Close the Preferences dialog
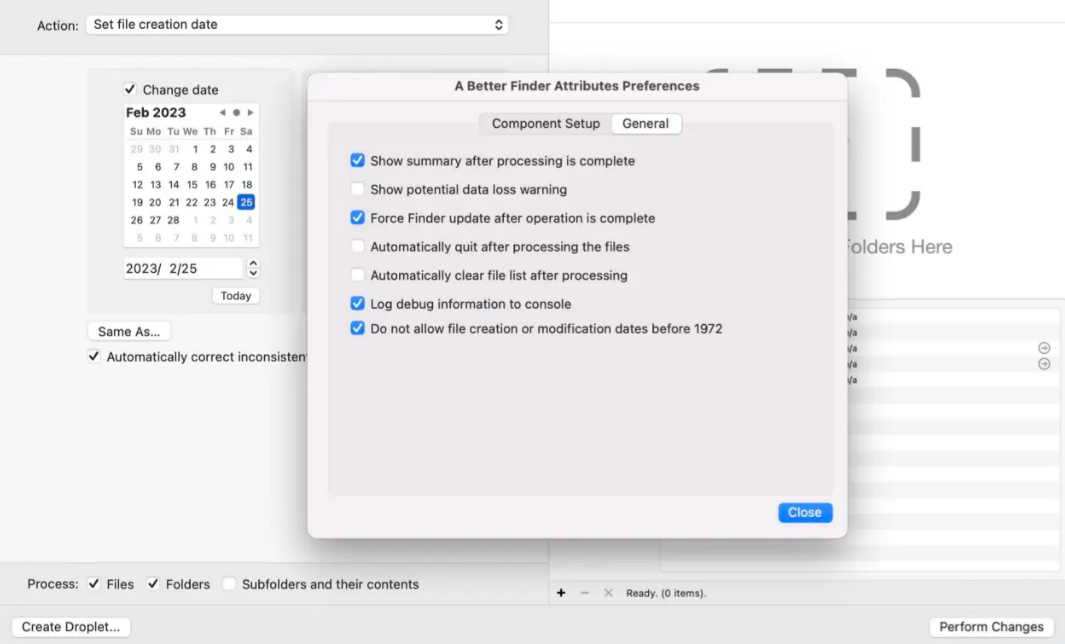The height and width of the screenshot is (644, 1065). (x=805, y=512)
